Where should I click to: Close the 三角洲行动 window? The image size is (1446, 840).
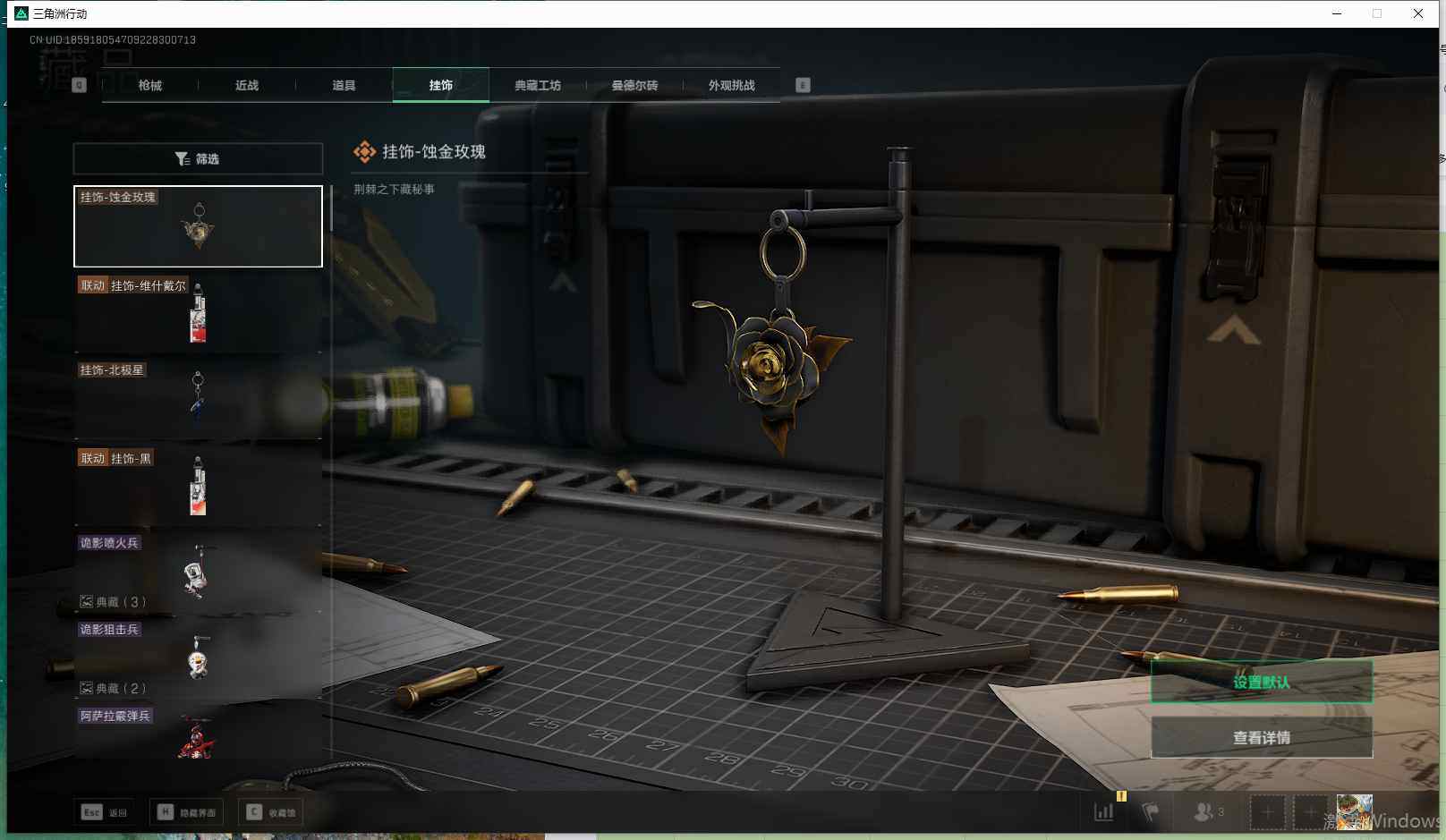pos(1418,13)
